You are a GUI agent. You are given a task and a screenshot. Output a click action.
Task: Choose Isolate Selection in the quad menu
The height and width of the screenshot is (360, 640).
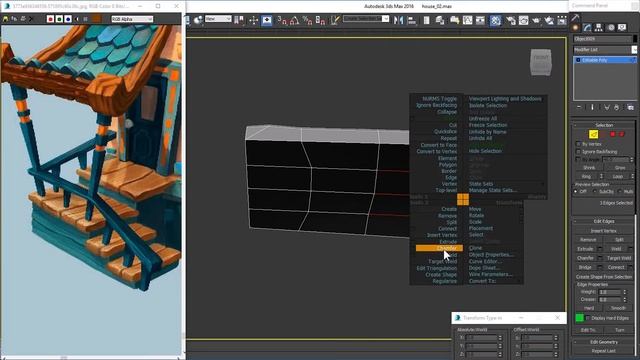pyautogui.click(x=488, y=105)
